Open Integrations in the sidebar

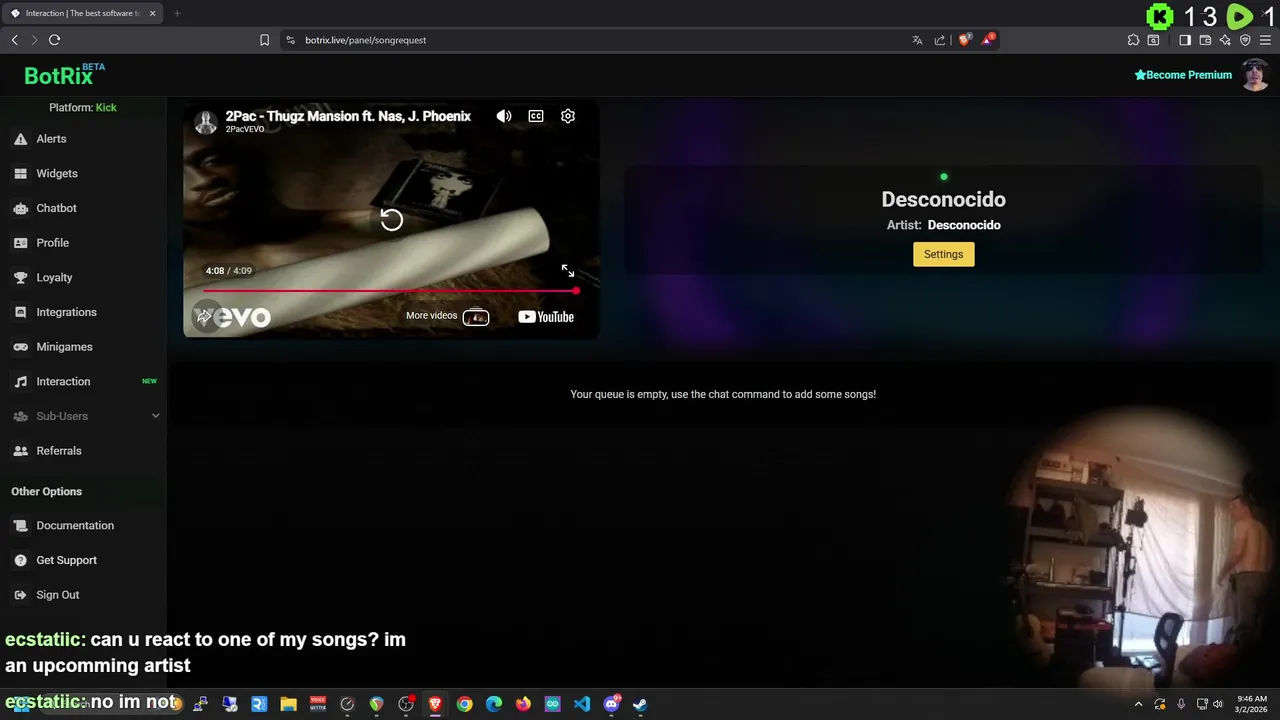click(83, 312)
